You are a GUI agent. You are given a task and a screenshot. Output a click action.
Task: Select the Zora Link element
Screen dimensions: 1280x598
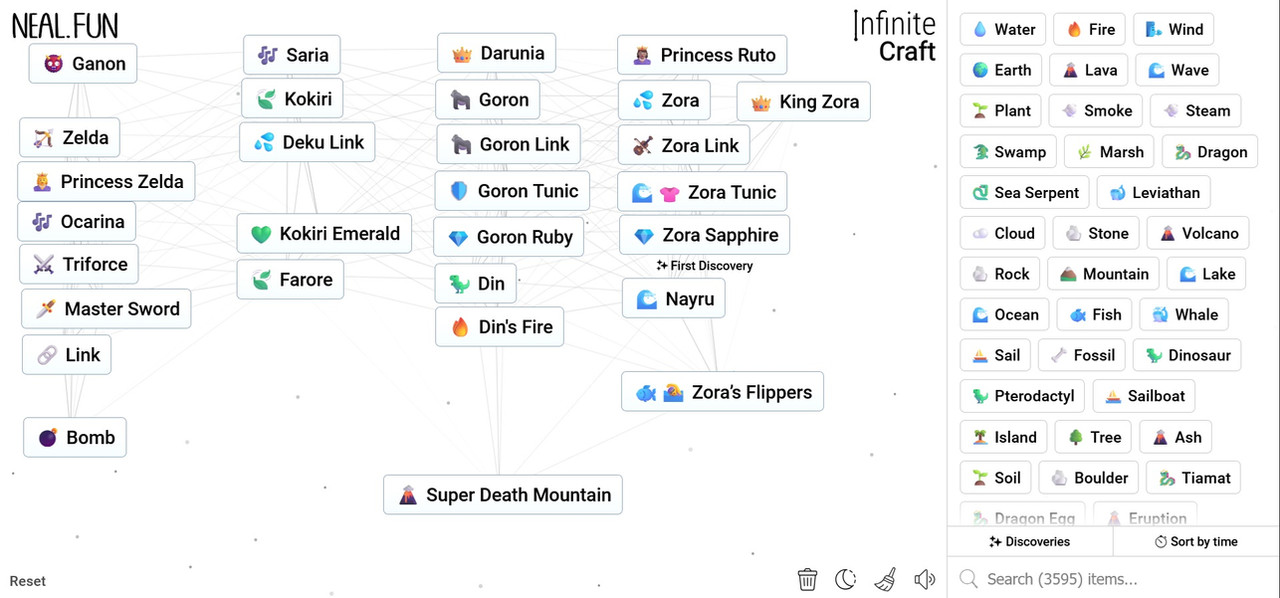685,146
